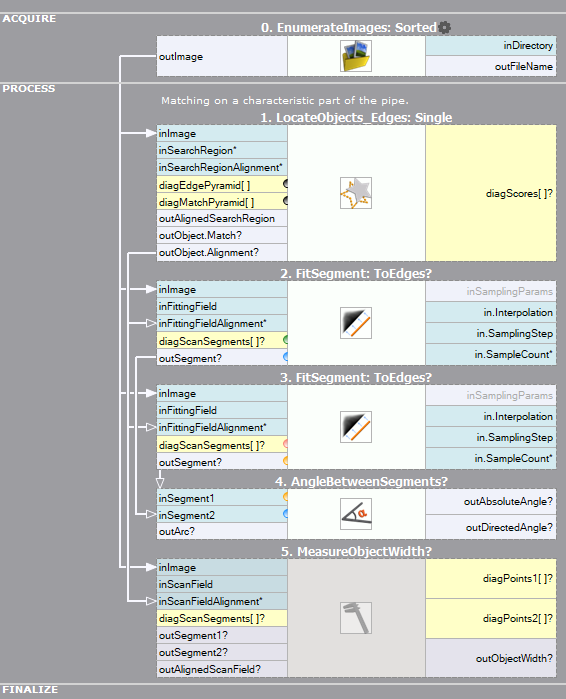Toggle green preview dot on filter 2's diagScanSegments
This screenshot has height=699, width=566.
(x=286, y=341)
